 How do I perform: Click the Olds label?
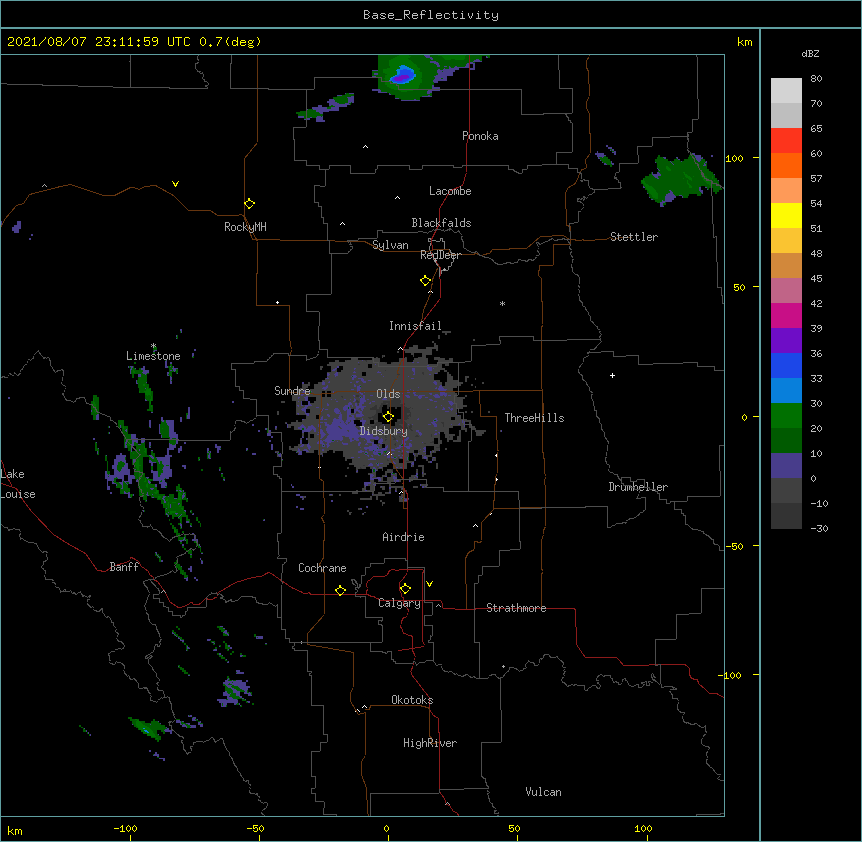(x=388, y=394)
